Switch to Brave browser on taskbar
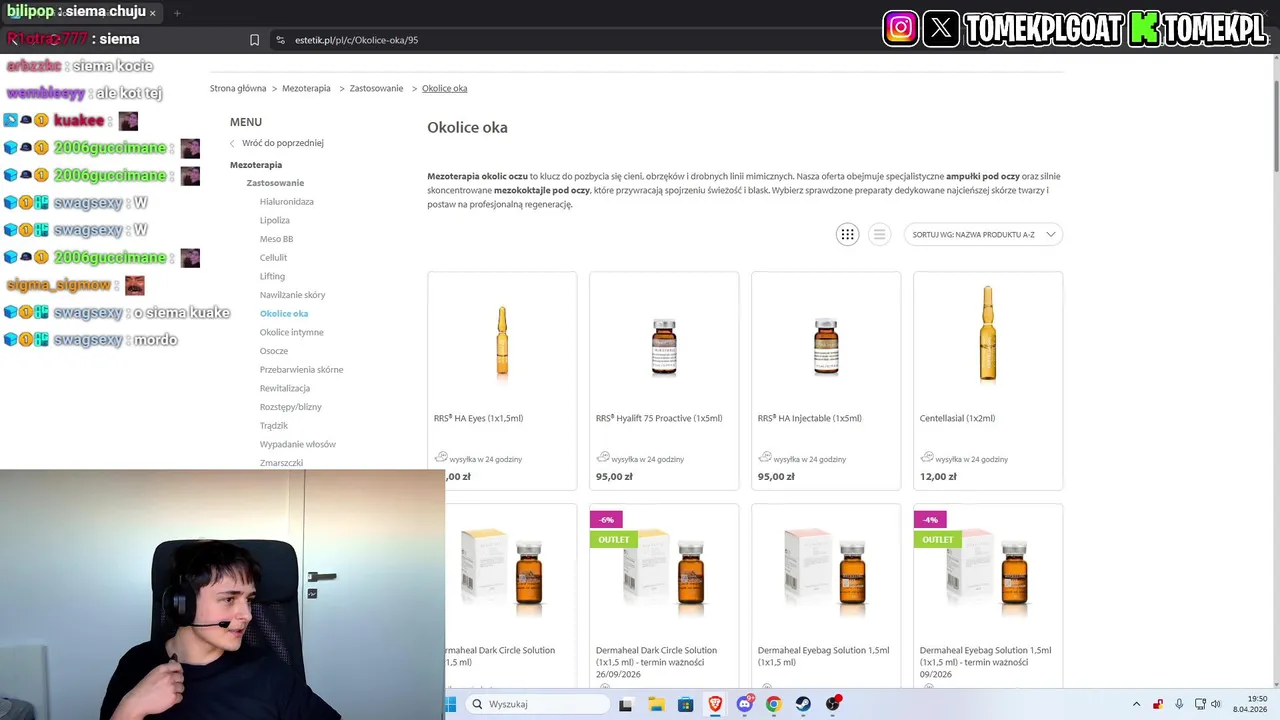This screenshot has height=720, width=1280. 715,704
